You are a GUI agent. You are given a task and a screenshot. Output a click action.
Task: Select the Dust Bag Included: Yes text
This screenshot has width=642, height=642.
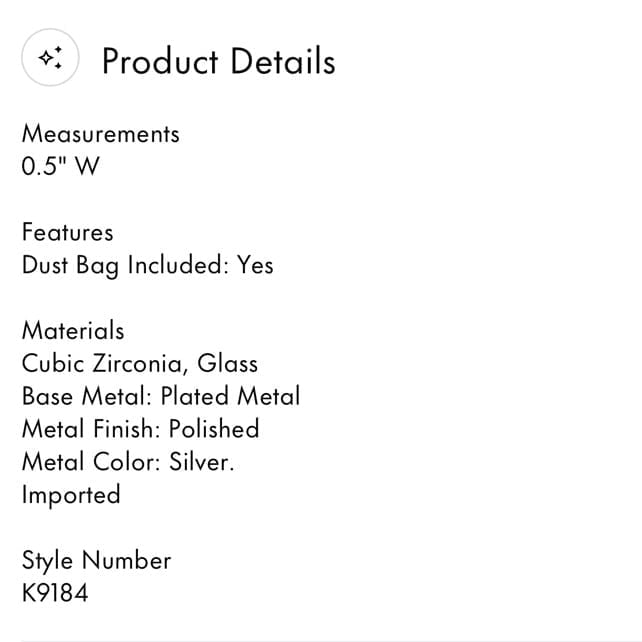(148, 265)
